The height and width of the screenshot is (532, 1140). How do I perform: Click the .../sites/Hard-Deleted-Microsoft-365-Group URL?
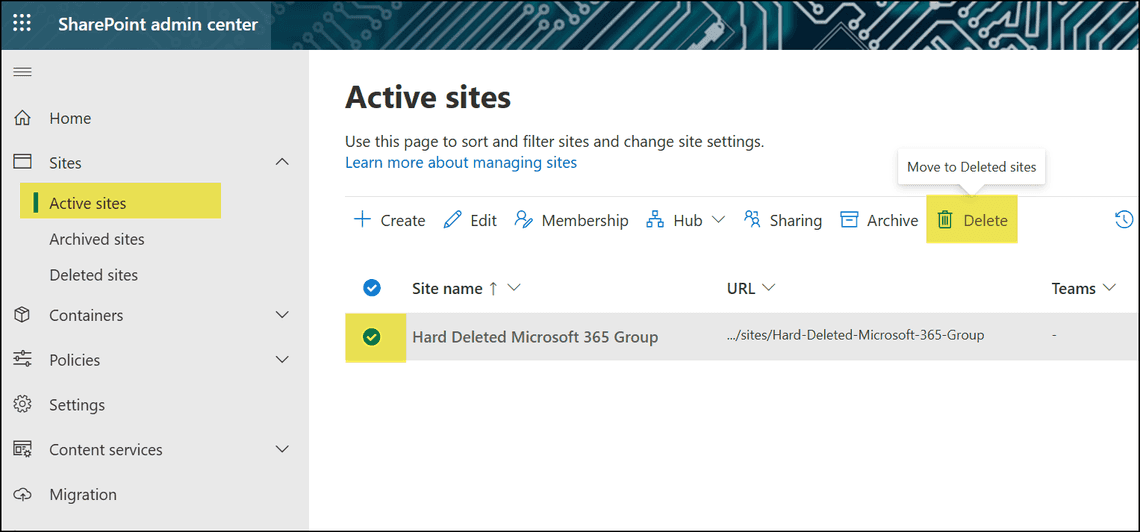click(856, 336)
